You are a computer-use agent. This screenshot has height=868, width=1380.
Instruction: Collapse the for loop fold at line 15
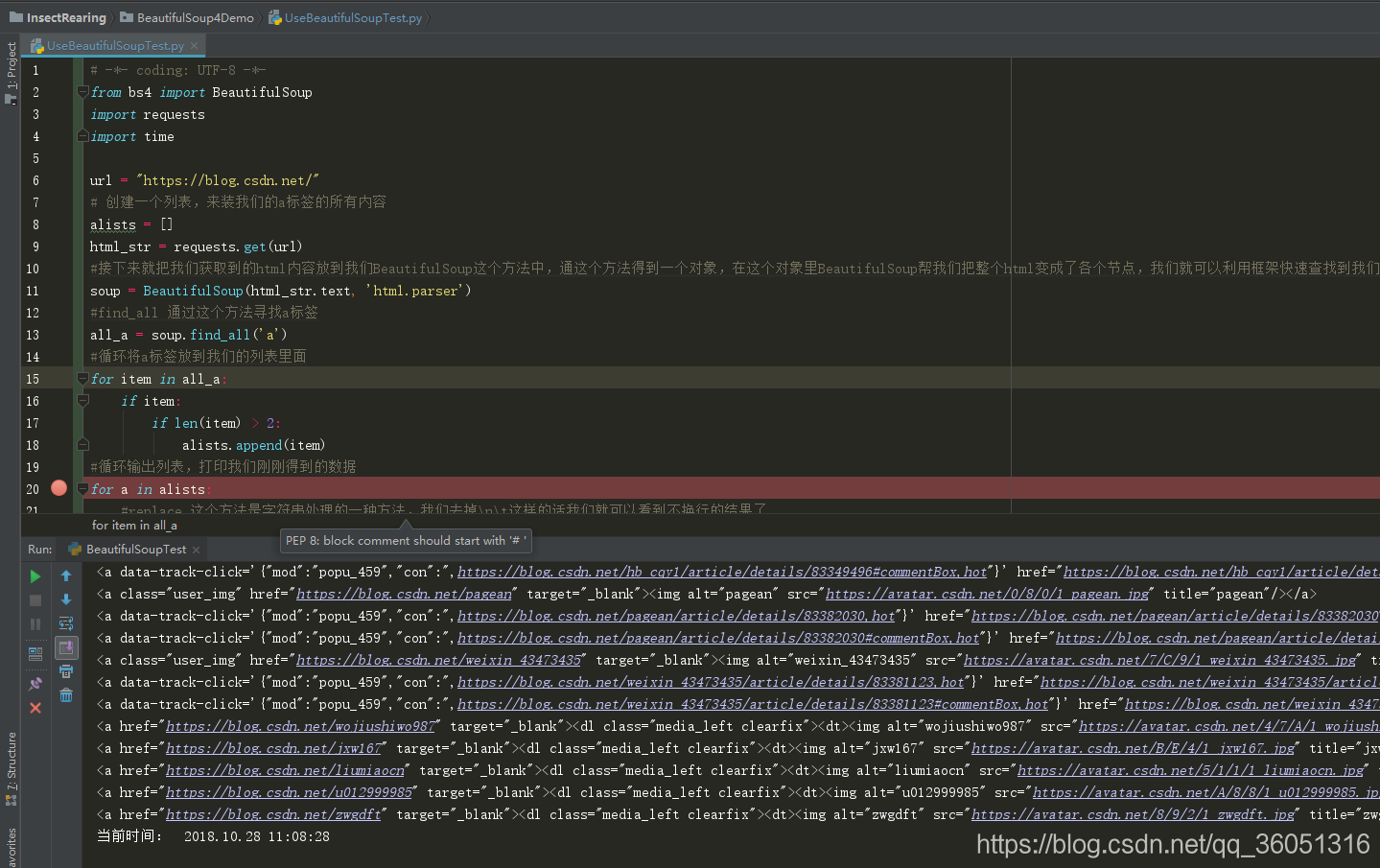82,379
